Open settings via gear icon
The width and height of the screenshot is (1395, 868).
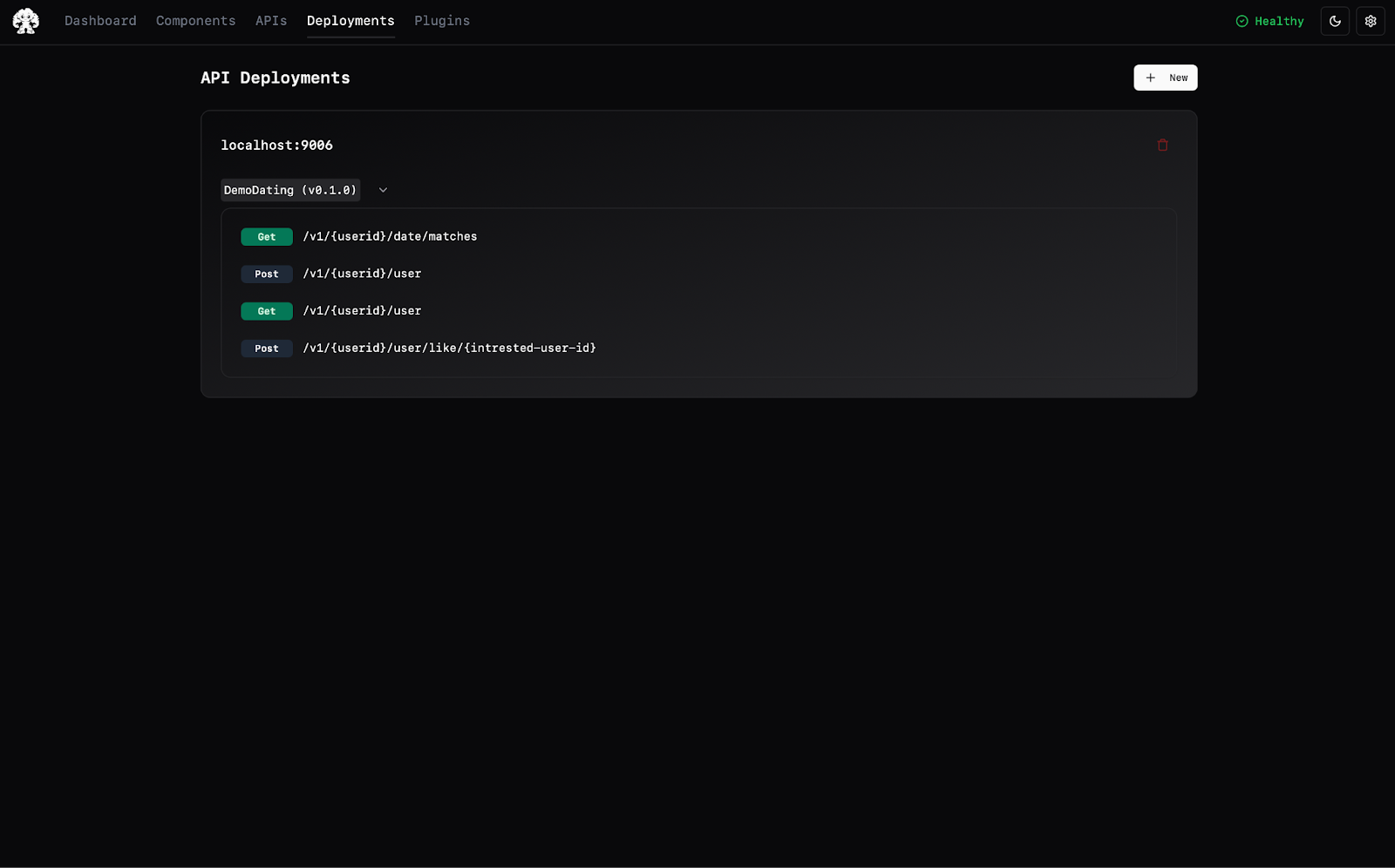click(x=1371, y=21)
